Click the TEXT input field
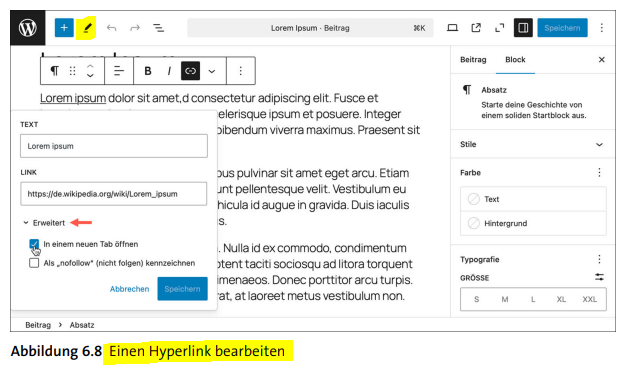 [114, 146]
